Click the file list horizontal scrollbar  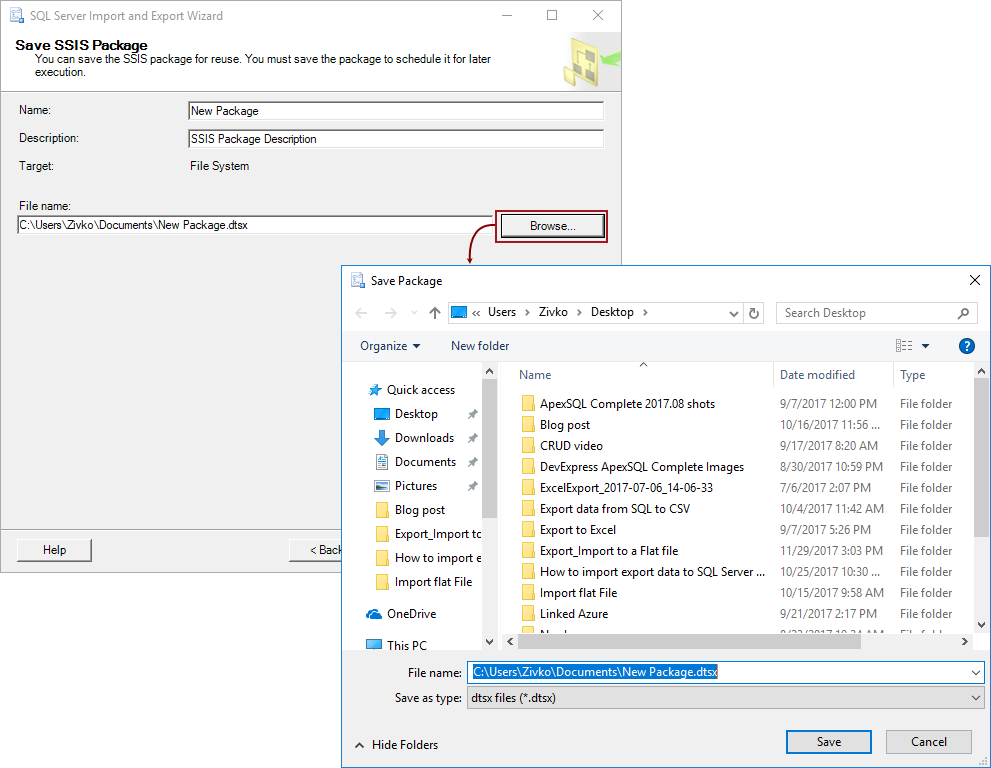tap(689, 642)
